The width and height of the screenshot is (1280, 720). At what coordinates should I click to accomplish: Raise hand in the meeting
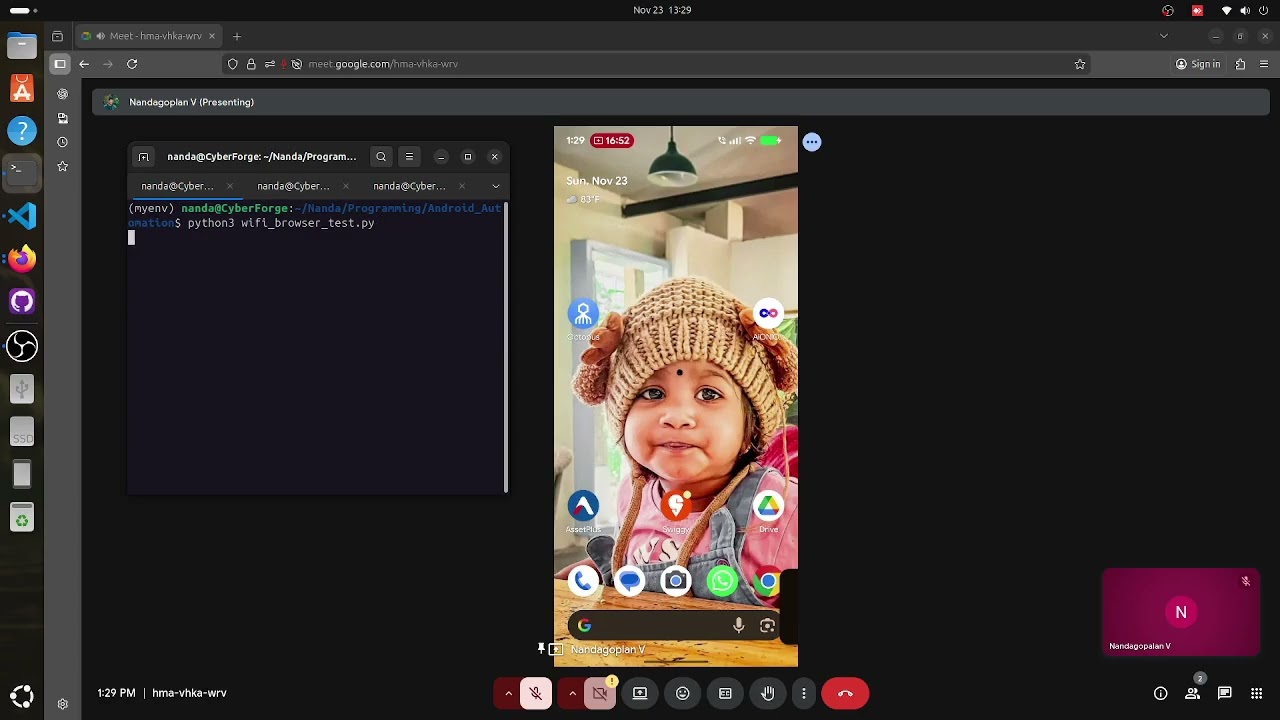tap(768, 693)
